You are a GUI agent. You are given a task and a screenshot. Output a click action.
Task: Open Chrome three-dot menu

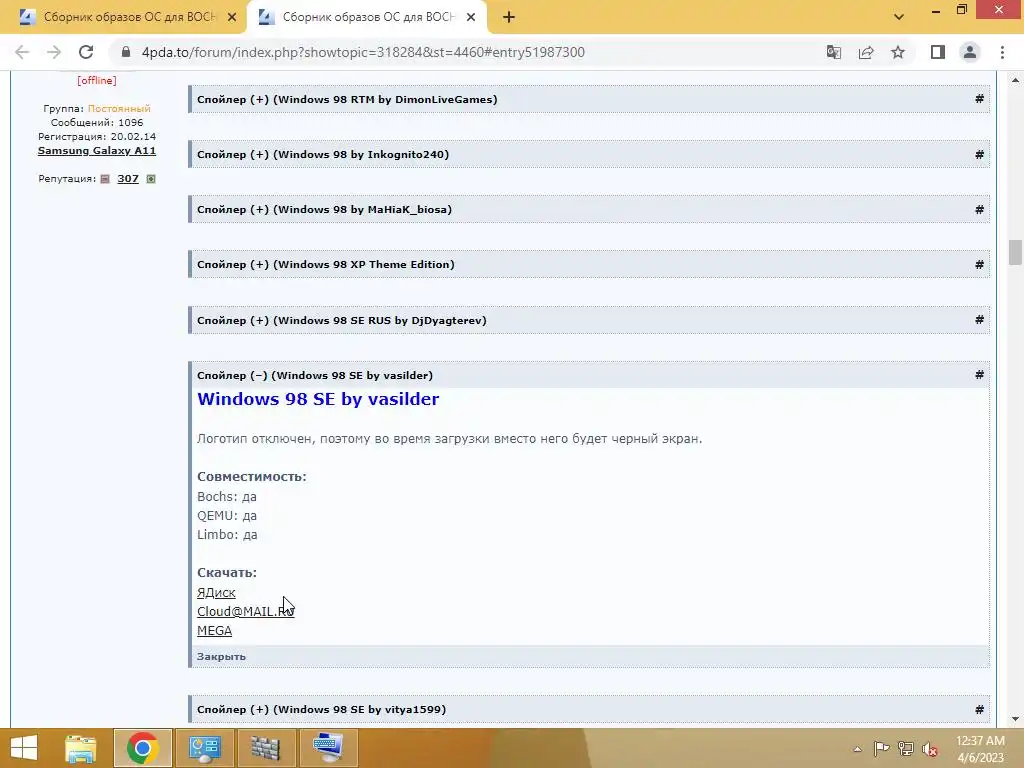point(1002,52)
